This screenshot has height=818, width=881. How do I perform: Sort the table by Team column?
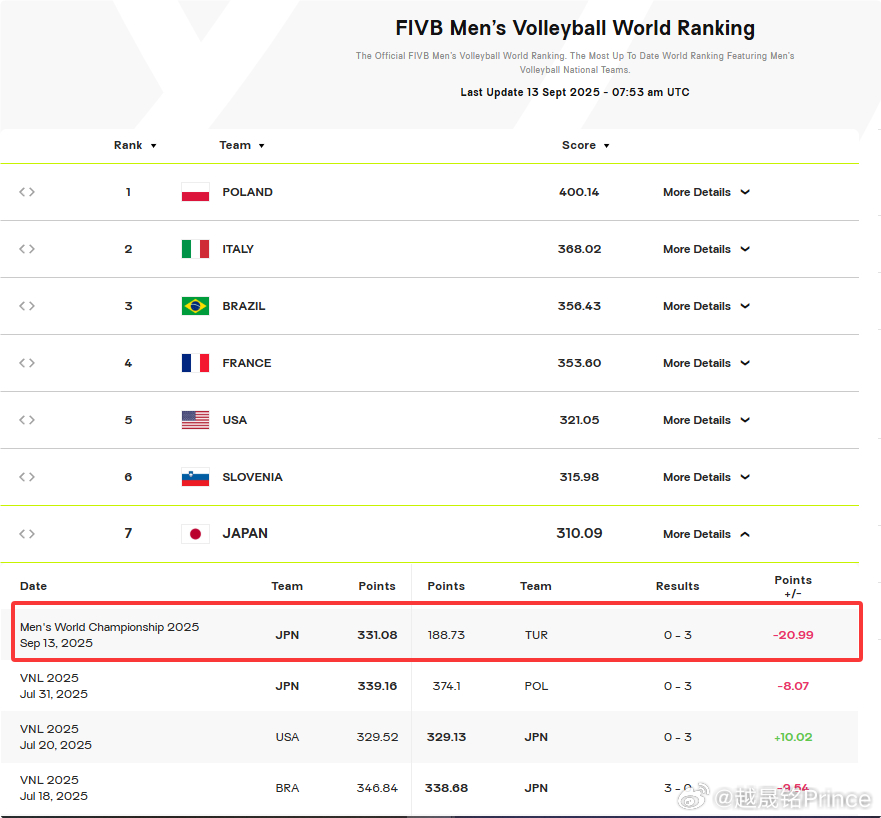click(242, 146)
